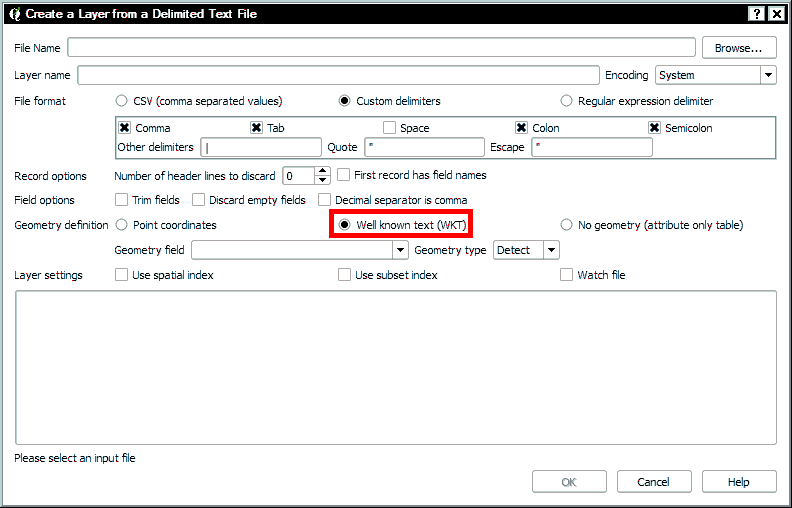Select CSV (comma separated values) format
Viewport: 792px width, 508px height.
pyautogui.click(x=122, y=101)
